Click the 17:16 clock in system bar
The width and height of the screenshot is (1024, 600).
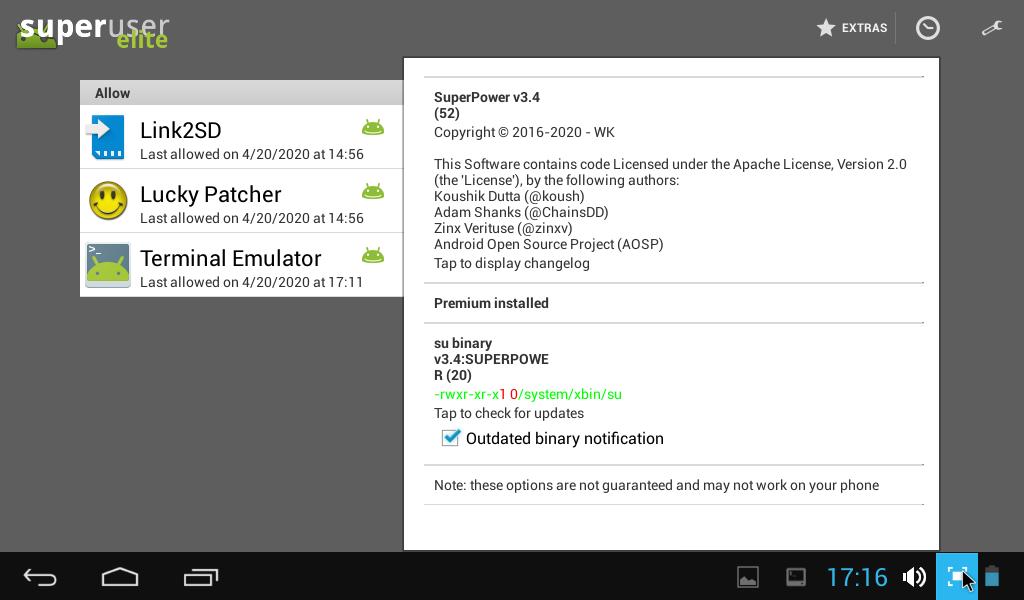(x=857, y=577)
